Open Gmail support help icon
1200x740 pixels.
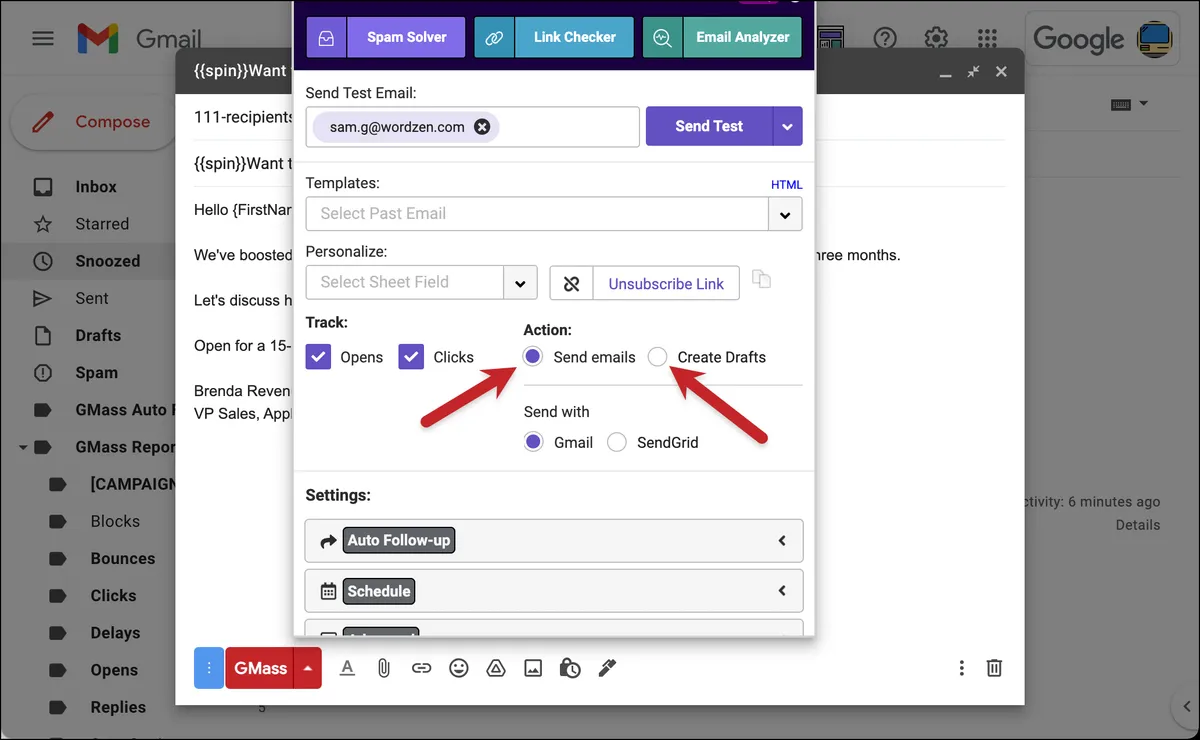pyautogui.click(x=885, y=38)
